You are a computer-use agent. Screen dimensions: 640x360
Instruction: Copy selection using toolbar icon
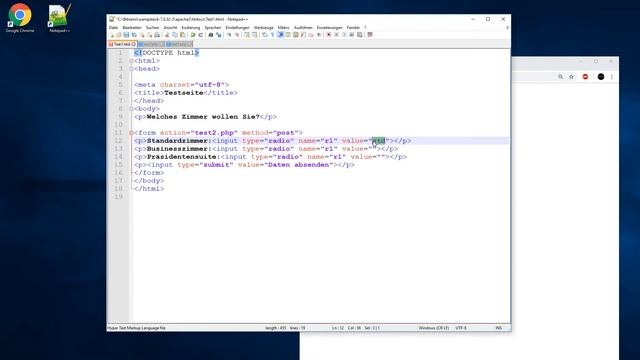[x=175, y=35]
